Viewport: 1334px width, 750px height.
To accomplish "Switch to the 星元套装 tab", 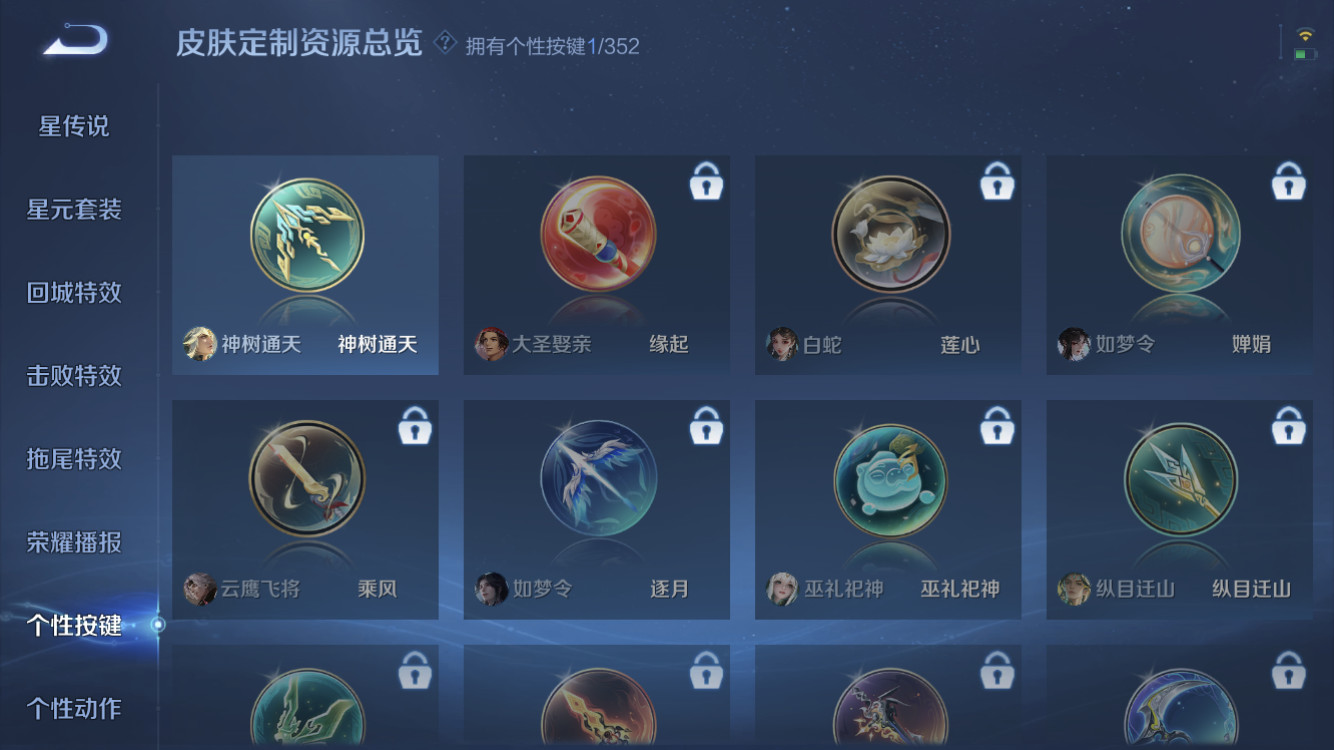I will (x=74, y=209).
